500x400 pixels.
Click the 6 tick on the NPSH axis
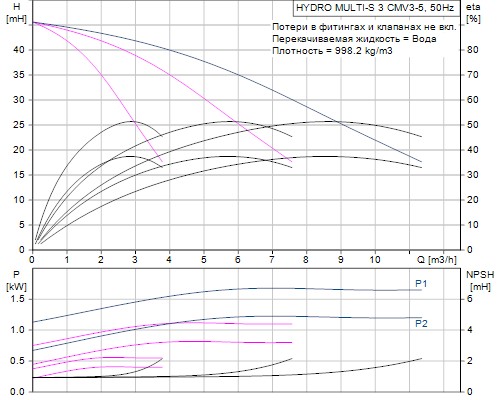(x=470, y=298)
